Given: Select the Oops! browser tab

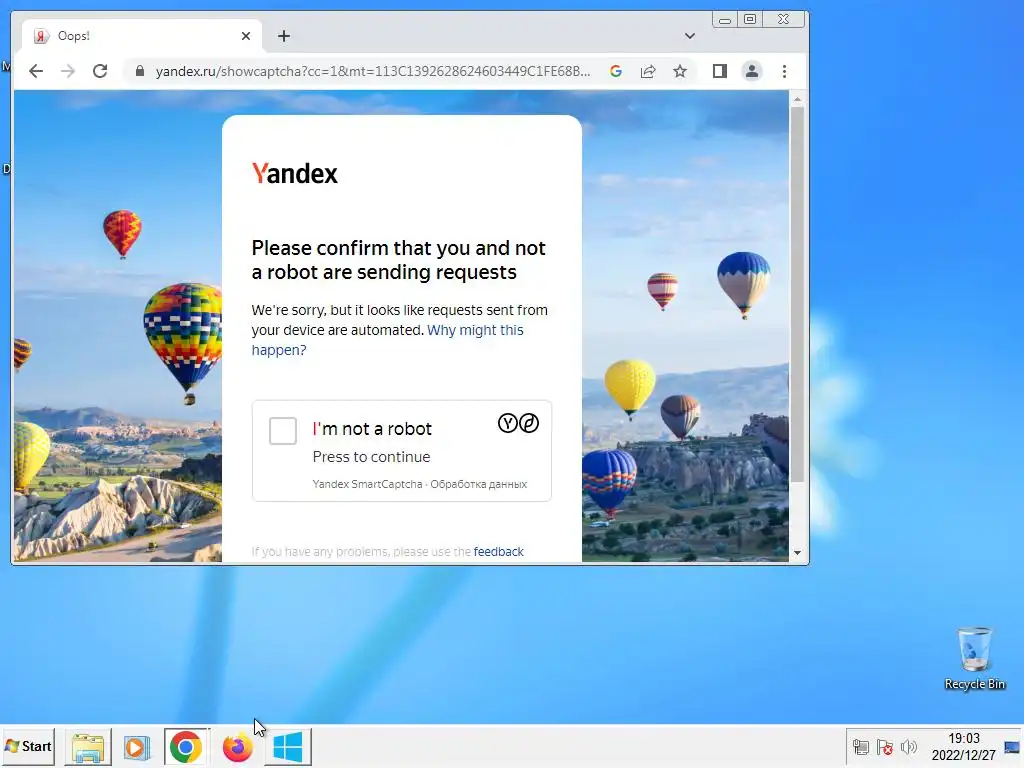Looking at the screenshot, I should [142, 36].
